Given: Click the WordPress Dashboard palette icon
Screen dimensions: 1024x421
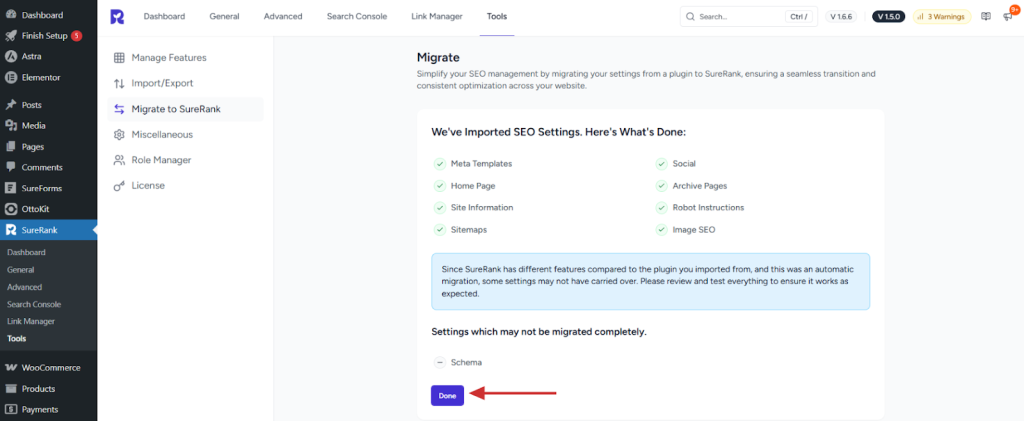Looking at the screenshot, I should (x=10, y=15).
